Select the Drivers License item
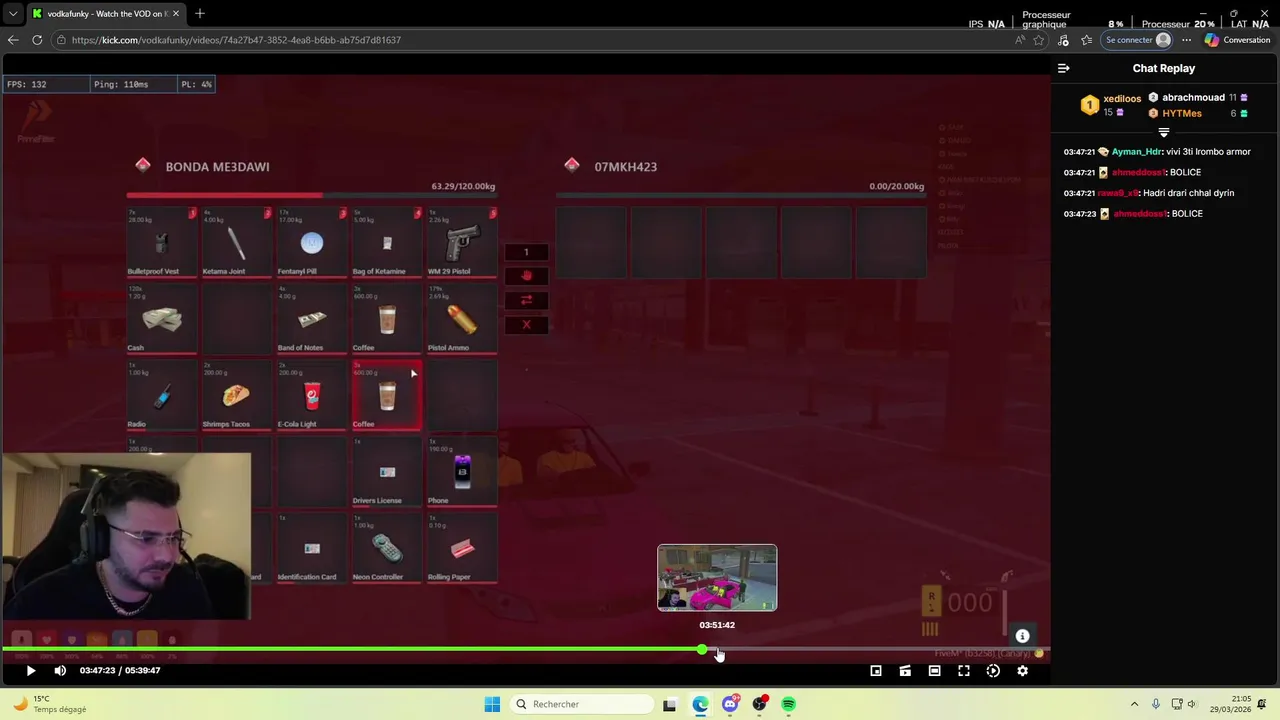The image size is (1280, 720). 387,471
